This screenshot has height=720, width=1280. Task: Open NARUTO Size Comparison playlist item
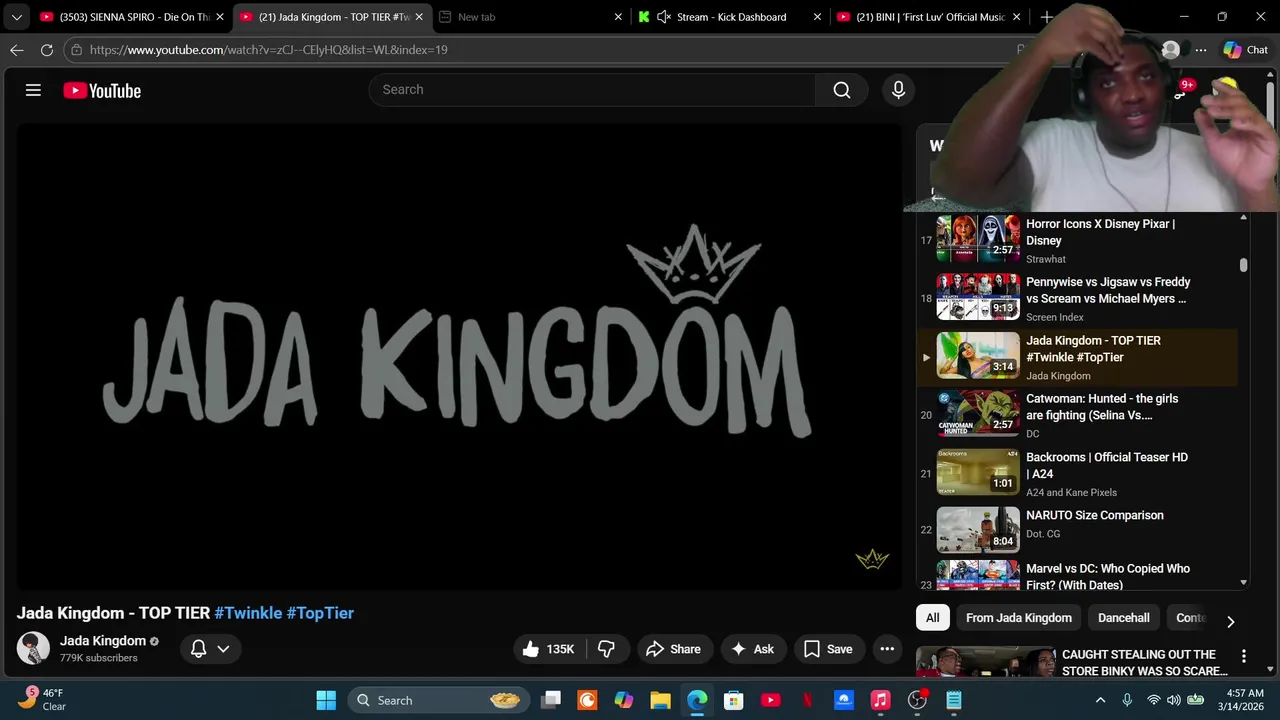pos(1077,530)
